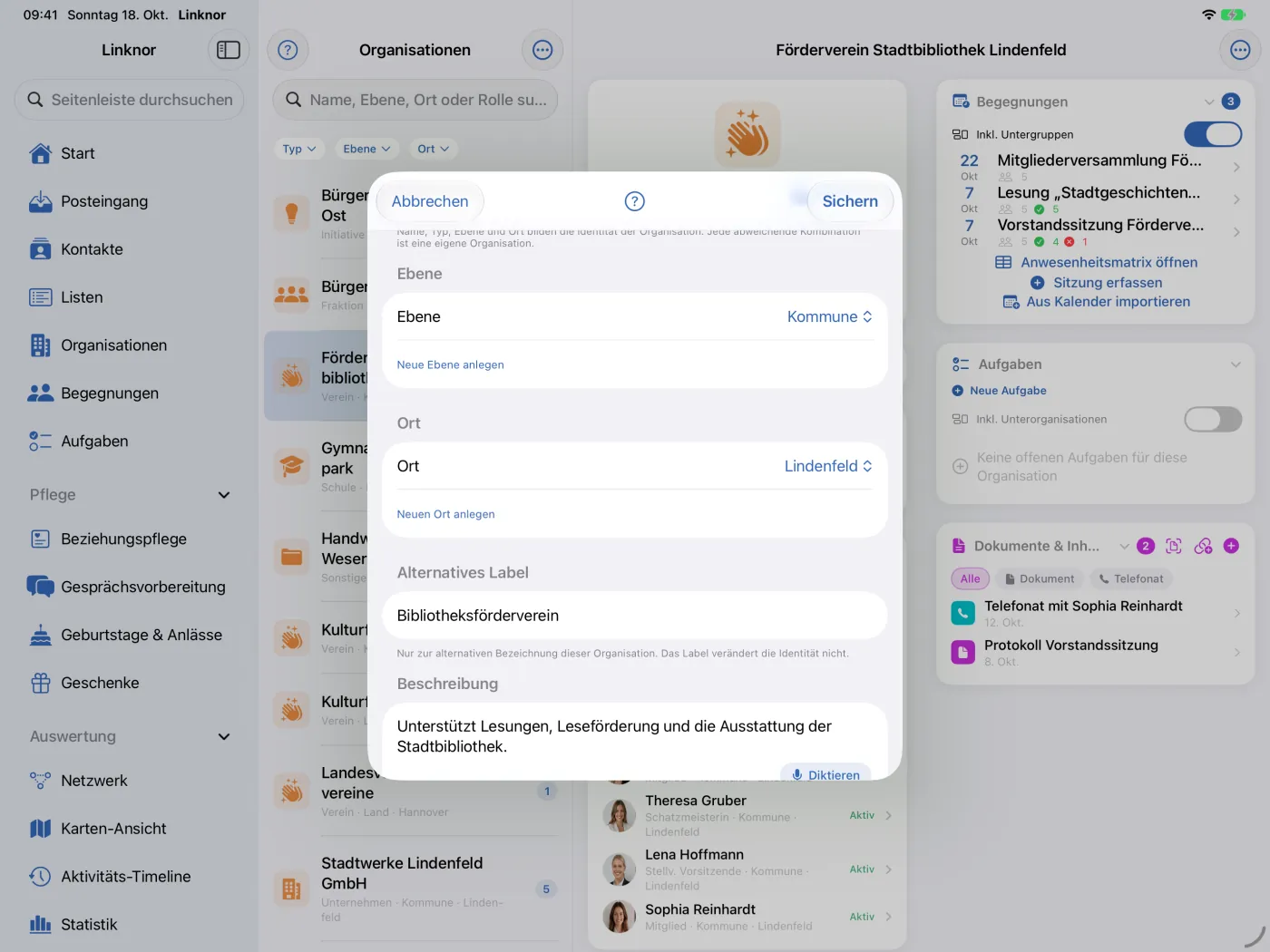Collapse the Pflege sidebar section
Screen dimensions: 1270x952
pos(224,495)
